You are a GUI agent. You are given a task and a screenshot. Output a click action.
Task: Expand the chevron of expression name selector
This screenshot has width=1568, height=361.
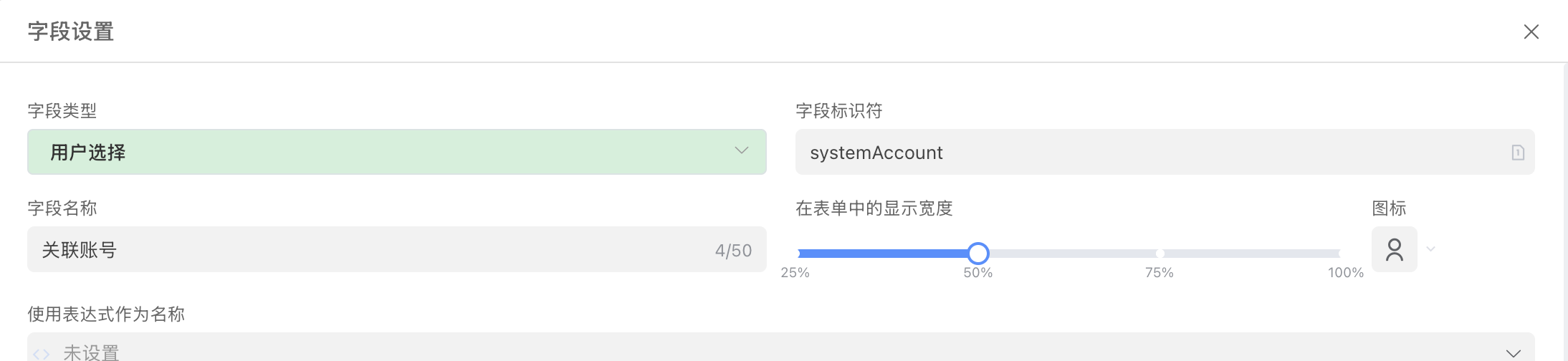[x=1513, y=353]
